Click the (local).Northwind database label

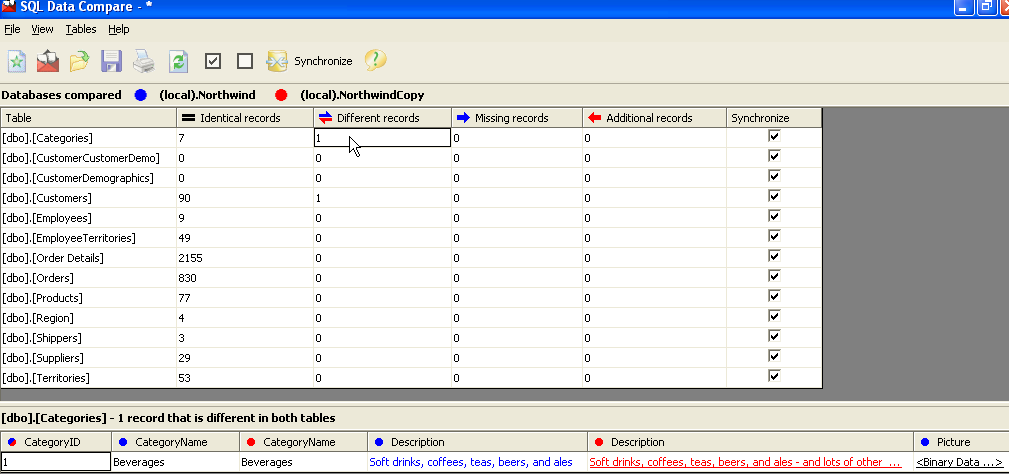[x=207, y=95]
